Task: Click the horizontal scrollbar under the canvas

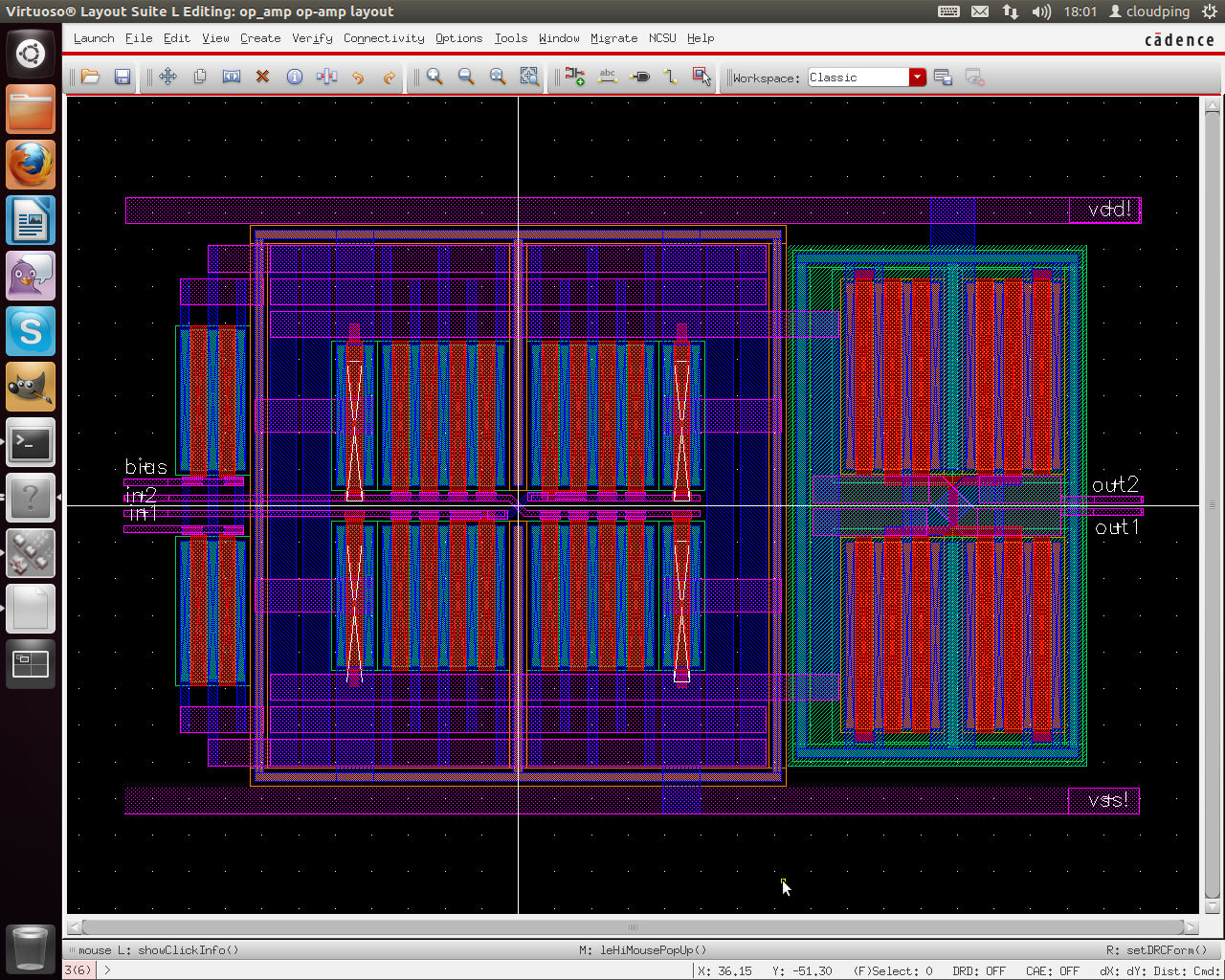Action: pos(632,926)
